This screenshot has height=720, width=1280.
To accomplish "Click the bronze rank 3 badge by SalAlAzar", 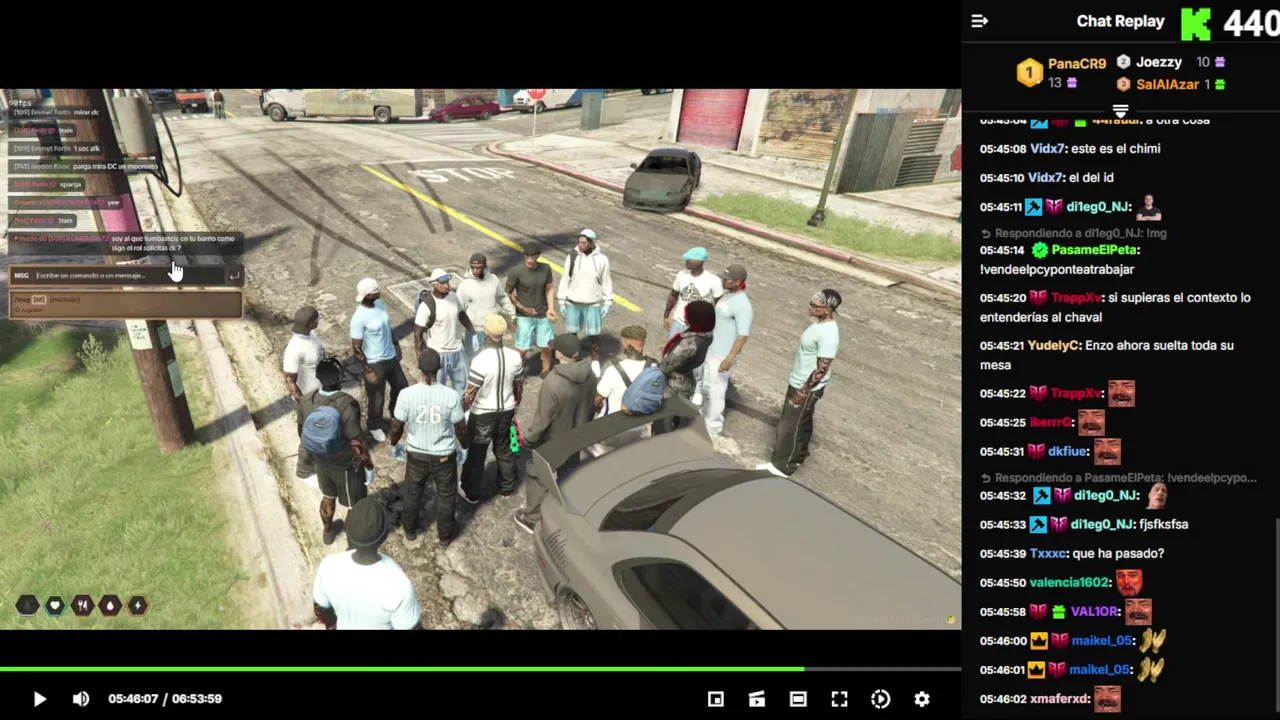I will click(x=1123, y=85).
